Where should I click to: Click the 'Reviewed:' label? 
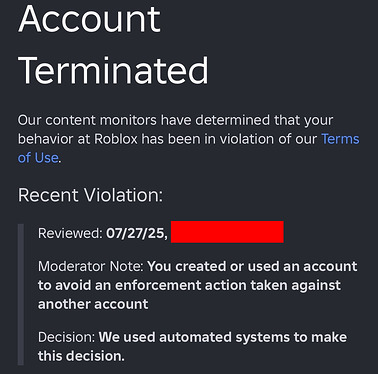(70, 233)
